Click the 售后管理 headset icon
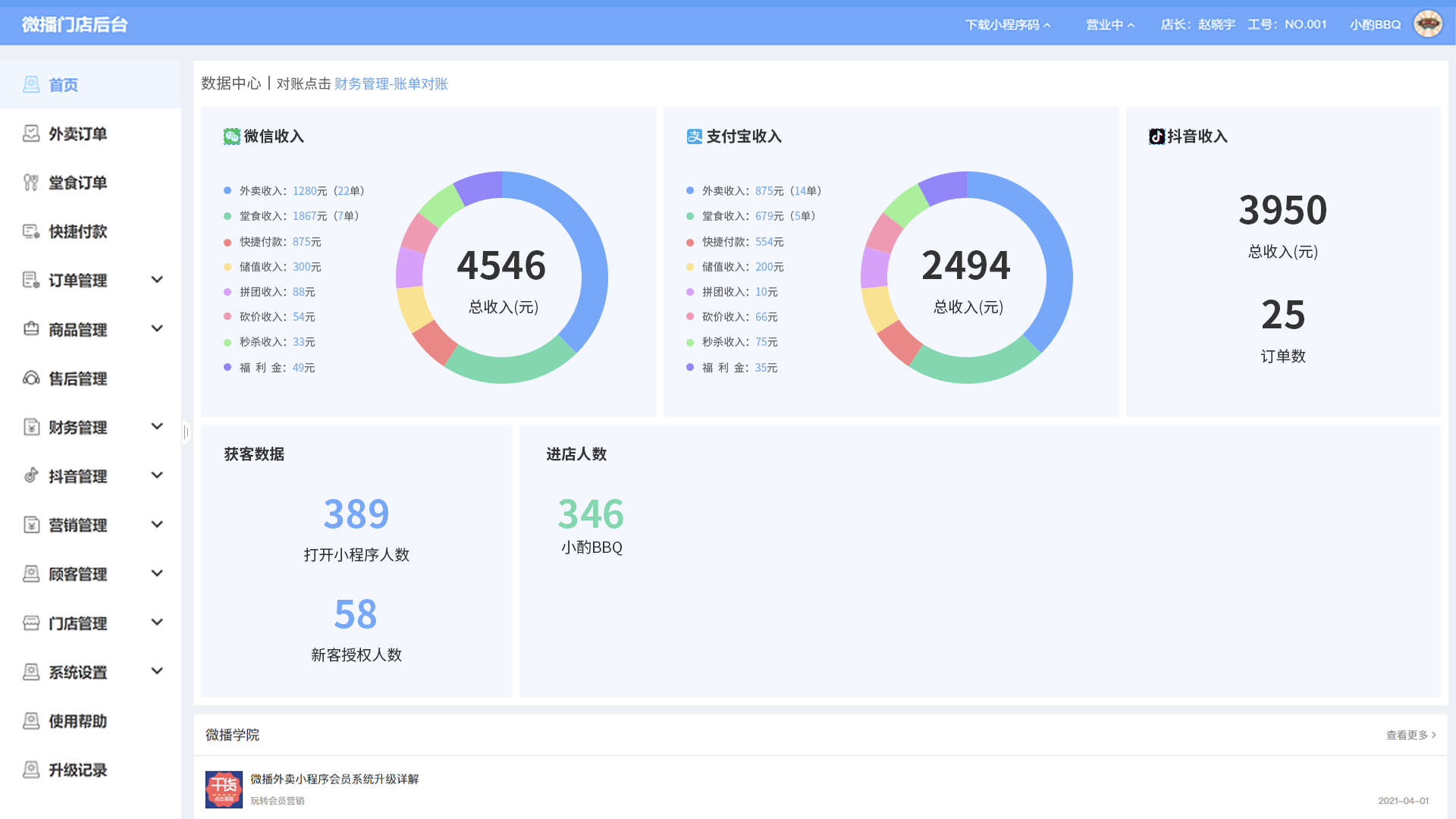This screenshot has height=819, width=1456. [31, 378]
